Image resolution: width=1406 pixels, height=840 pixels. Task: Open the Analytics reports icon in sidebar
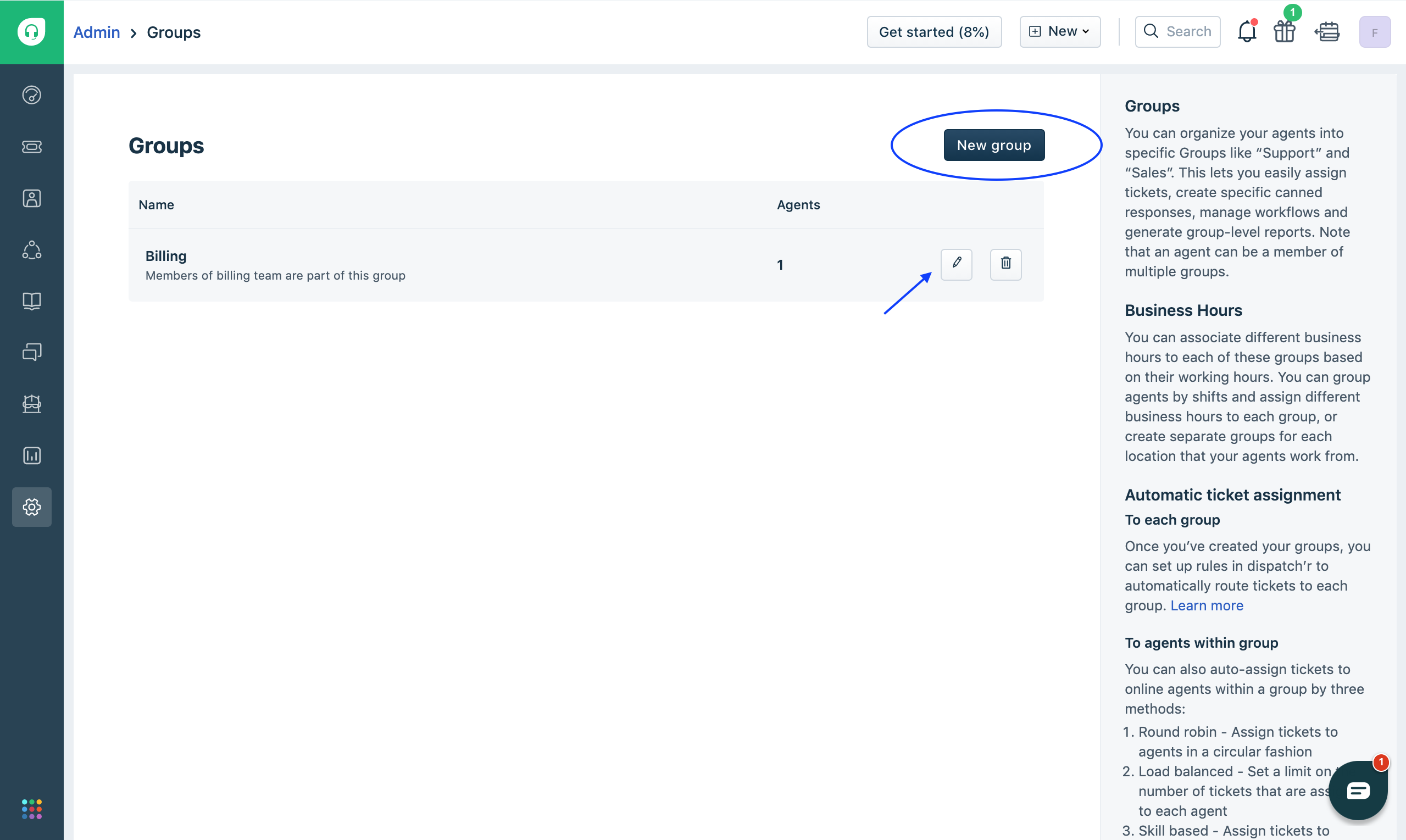(x=32, y=455)
